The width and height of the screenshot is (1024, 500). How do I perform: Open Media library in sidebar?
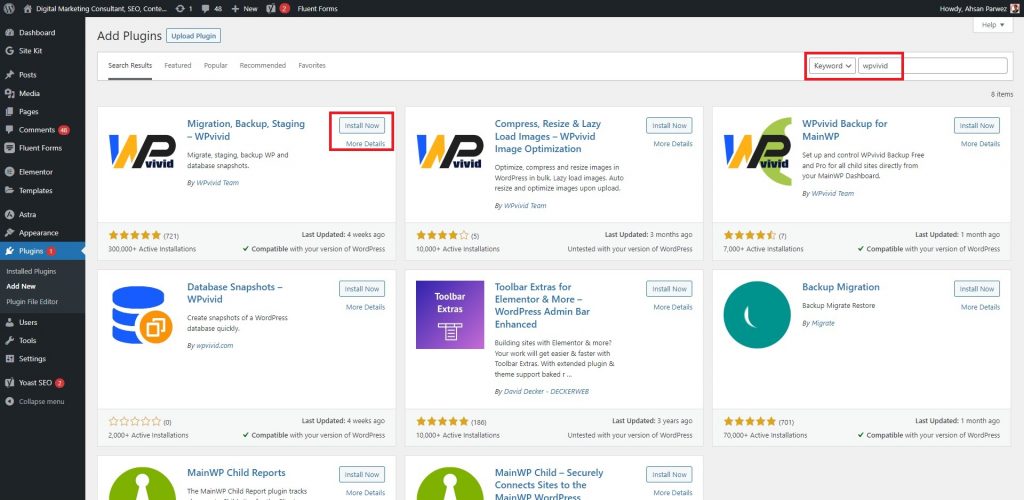point(29,93)
